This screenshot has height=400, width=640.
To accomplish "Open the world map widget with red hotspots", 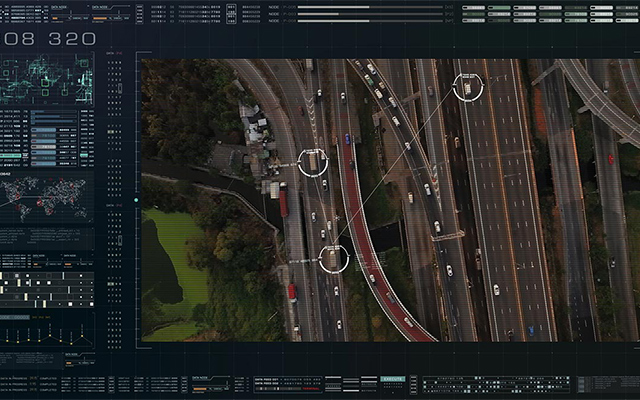I will coord(47,197).
